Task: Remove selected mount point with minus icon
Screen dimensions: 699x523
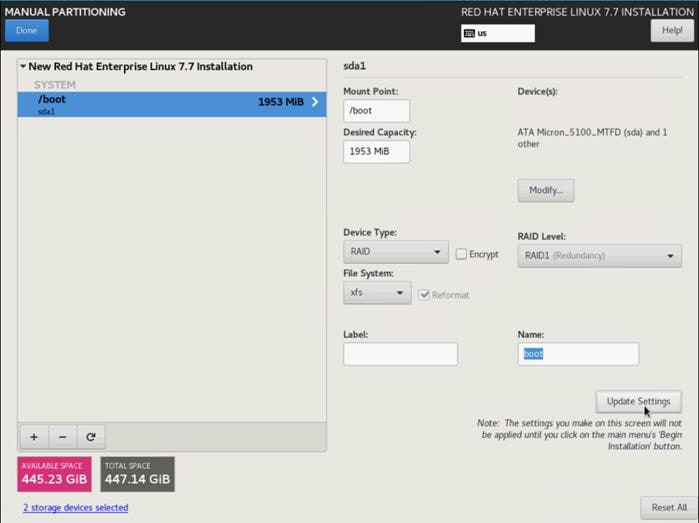Action: coord(62,437)
